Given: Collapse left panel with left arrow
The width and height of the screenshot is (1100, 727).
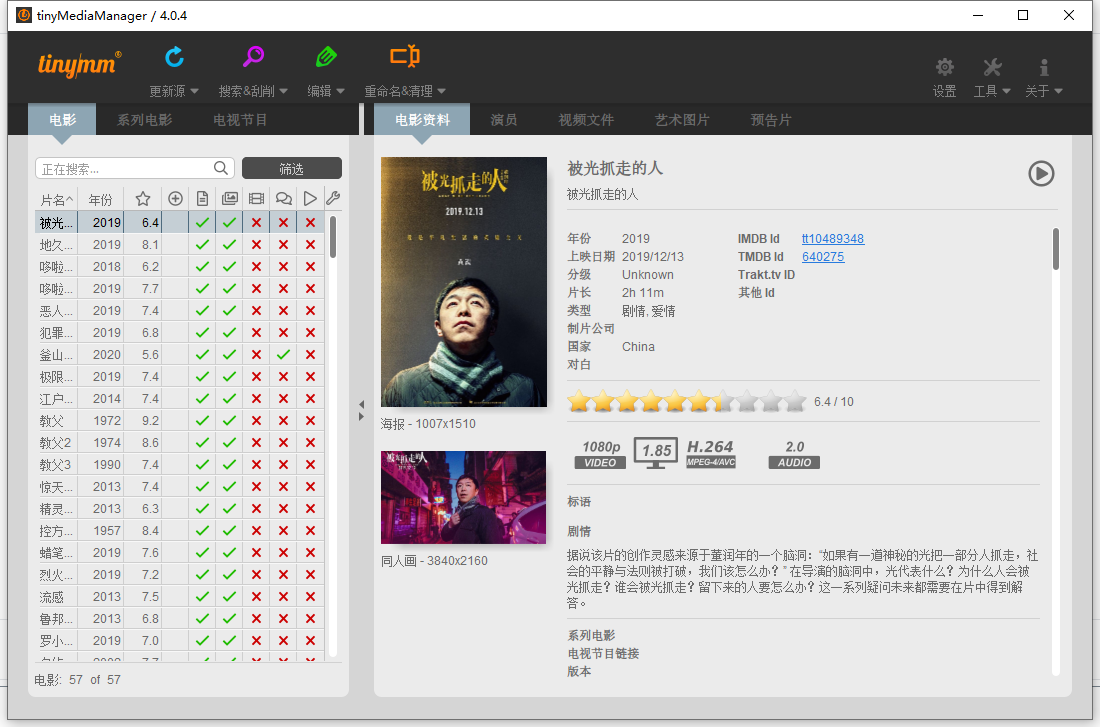Looking at the screenshot, I should click(x=361, y=404).
